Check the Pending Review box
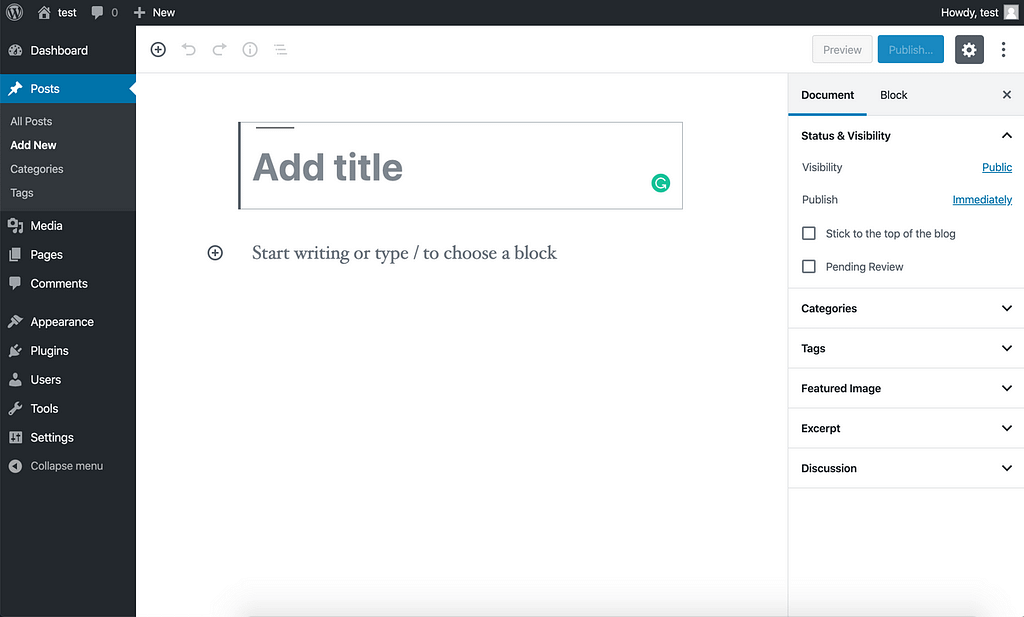The width and height of the screenshot is (1024, 617). (809, 266)
